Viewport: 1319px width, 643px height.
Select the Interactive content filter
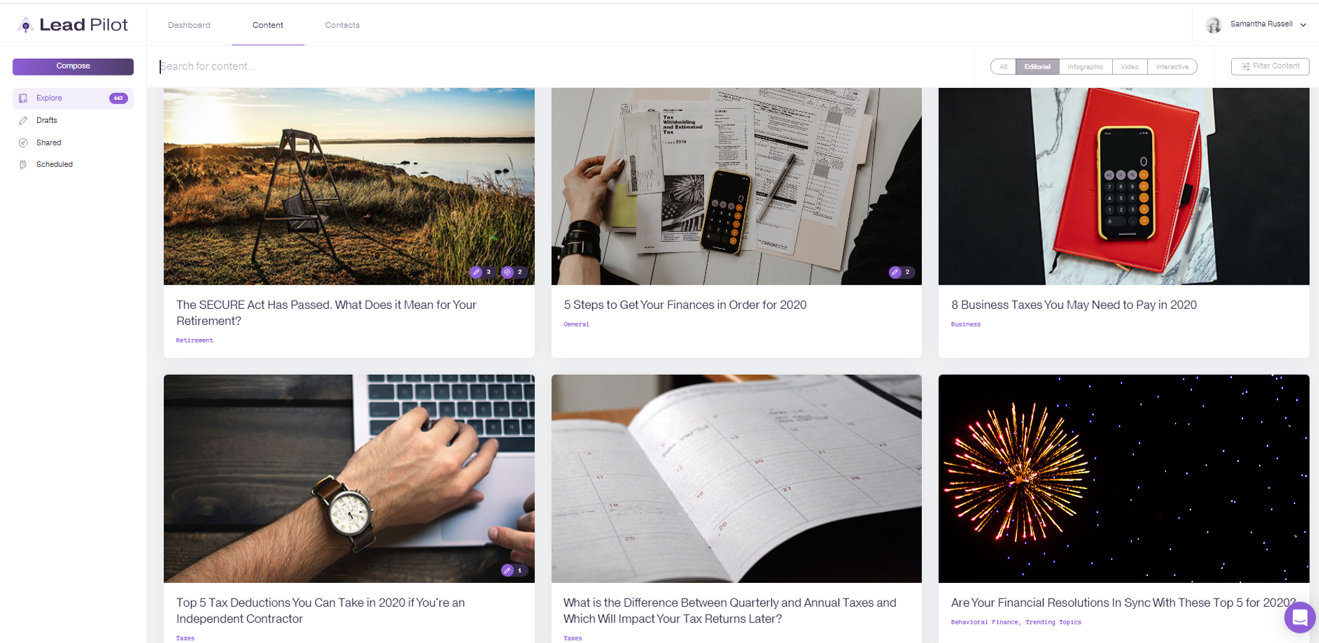pos(1172,67)
